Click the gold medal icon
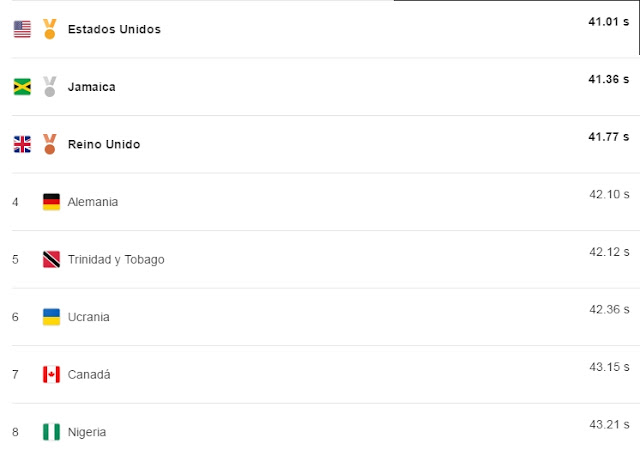 coord(50,29)
